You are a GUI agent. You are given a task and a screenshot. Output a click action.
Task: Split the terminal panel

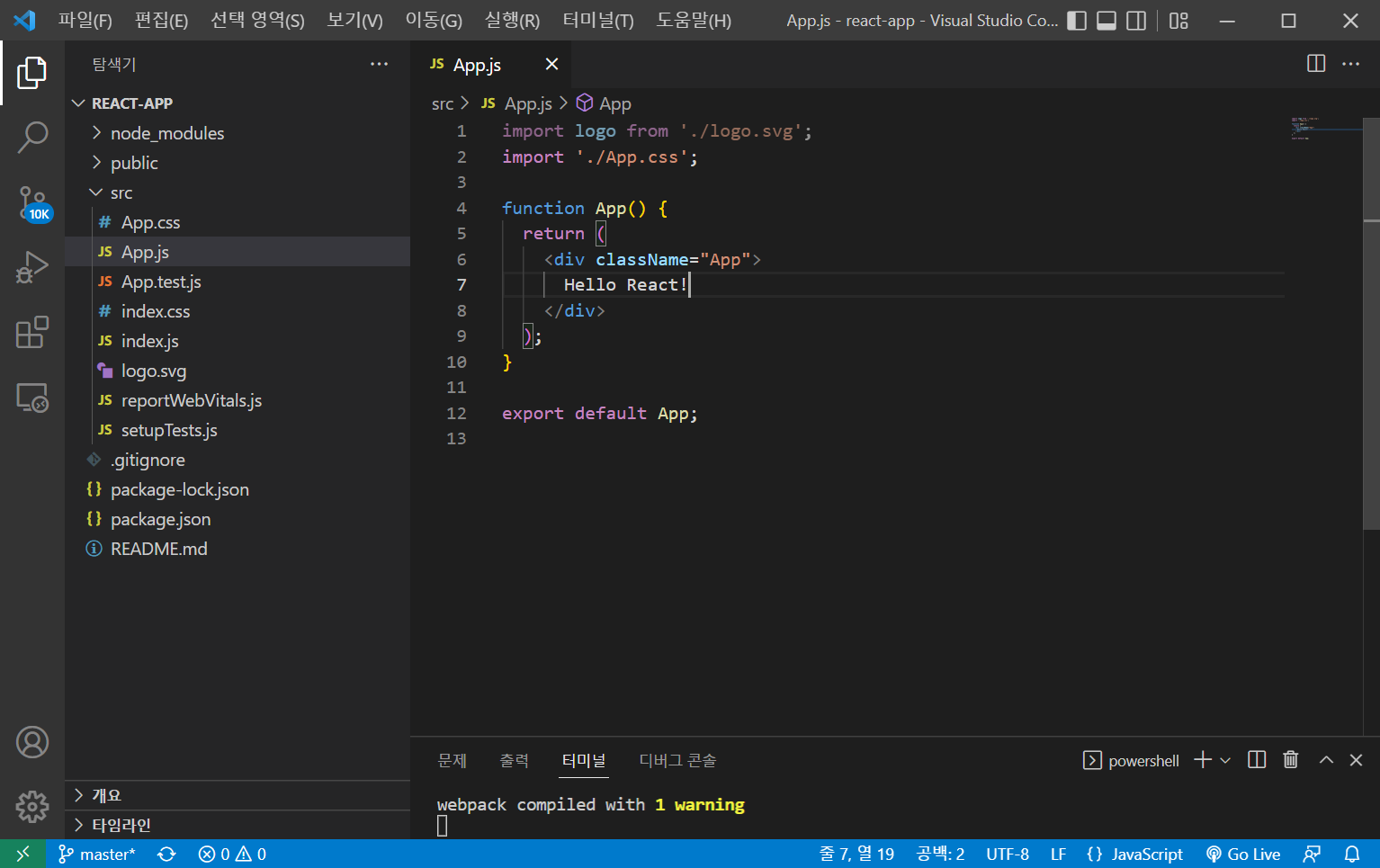point(1257,760)
